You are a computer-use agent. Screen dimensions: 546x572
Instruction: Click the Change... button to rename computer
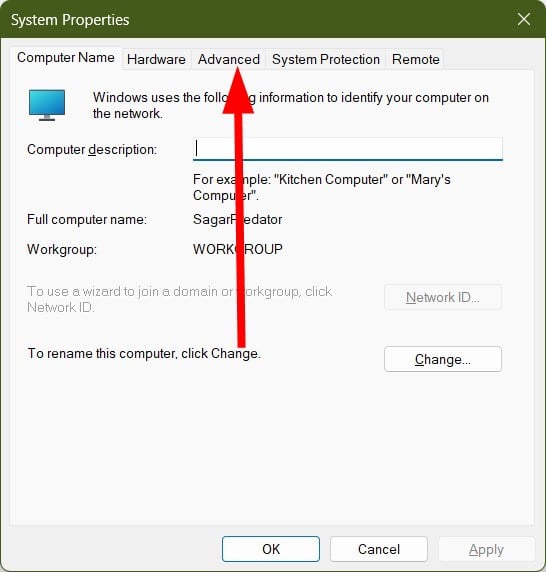pos(443,359)
